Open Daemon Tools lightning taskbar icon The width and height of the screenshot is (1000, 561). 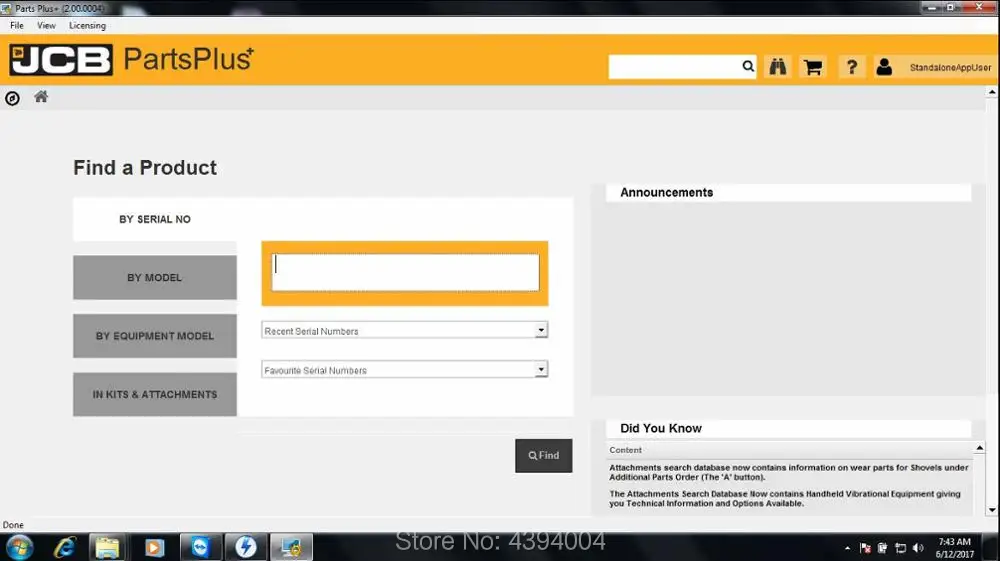246,547
